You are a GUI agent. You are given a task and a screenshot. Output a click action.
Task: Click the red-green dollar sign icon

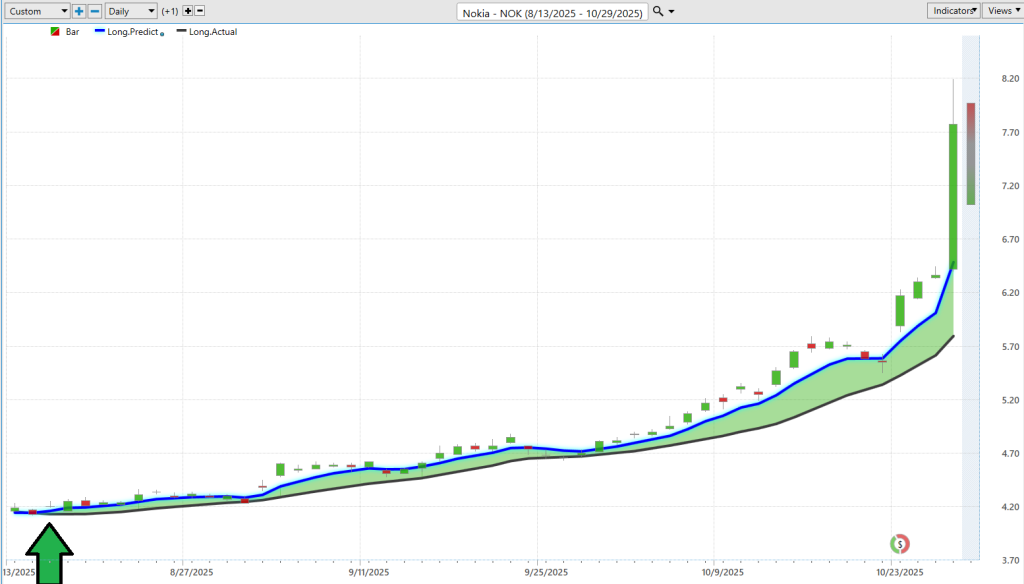[899, 544]
